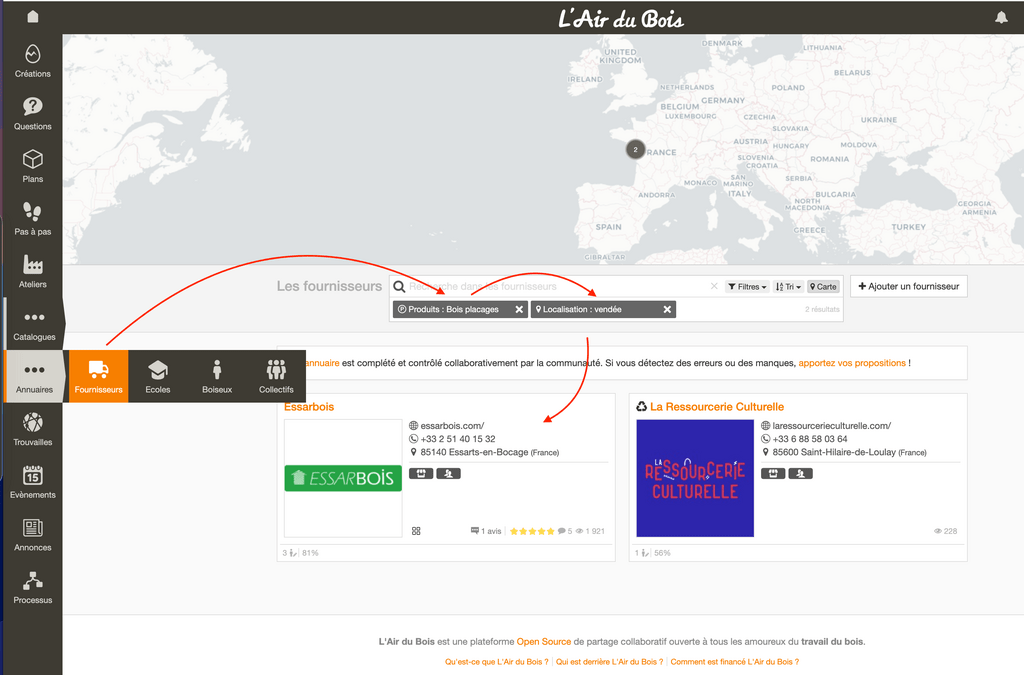Select the Ecoles submenu item
The height and width of the screenshot is (675, 1024).
tap(158, 376)
